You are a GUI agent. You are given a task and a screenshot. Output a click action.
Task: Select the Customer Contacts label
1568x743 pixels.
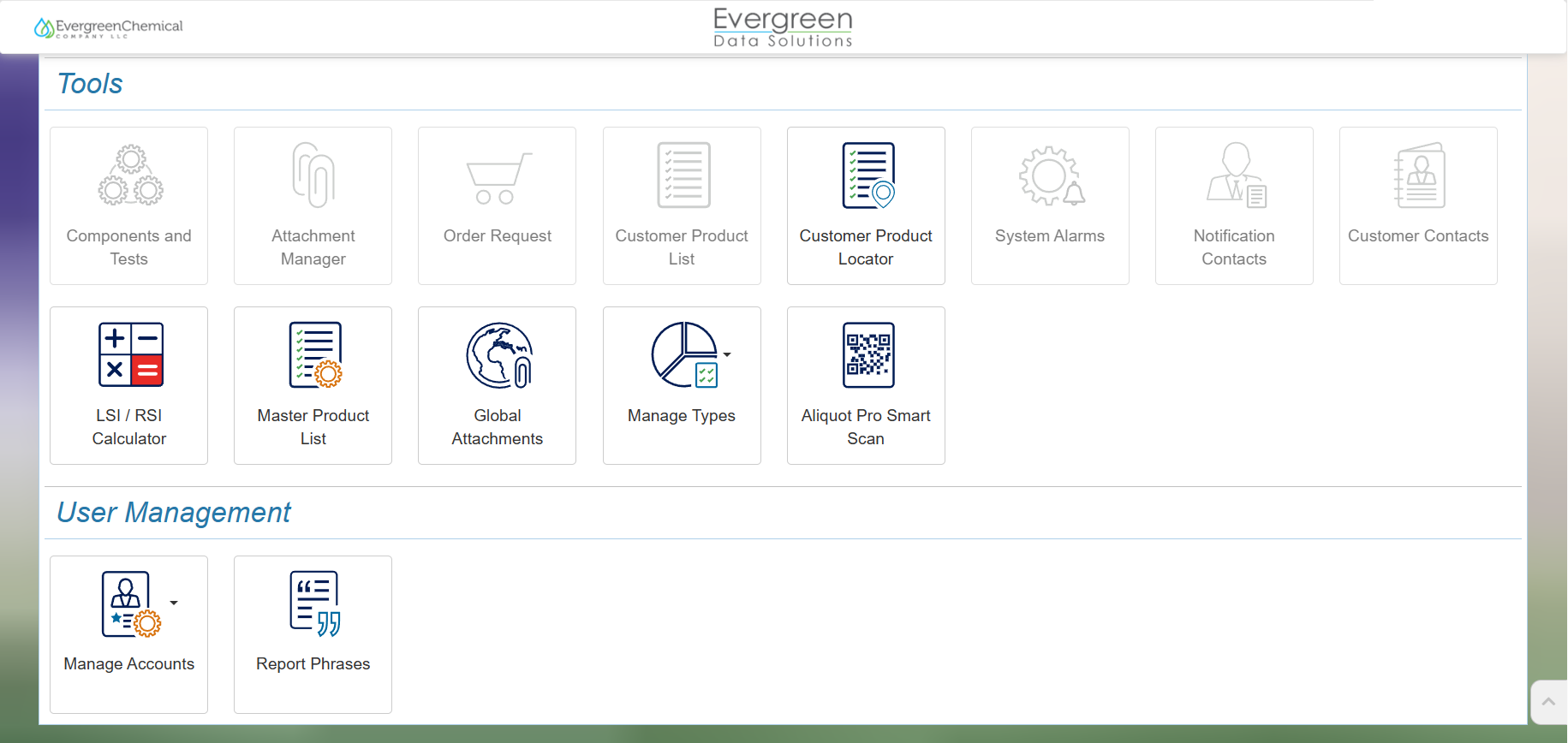click(1418, 235)
